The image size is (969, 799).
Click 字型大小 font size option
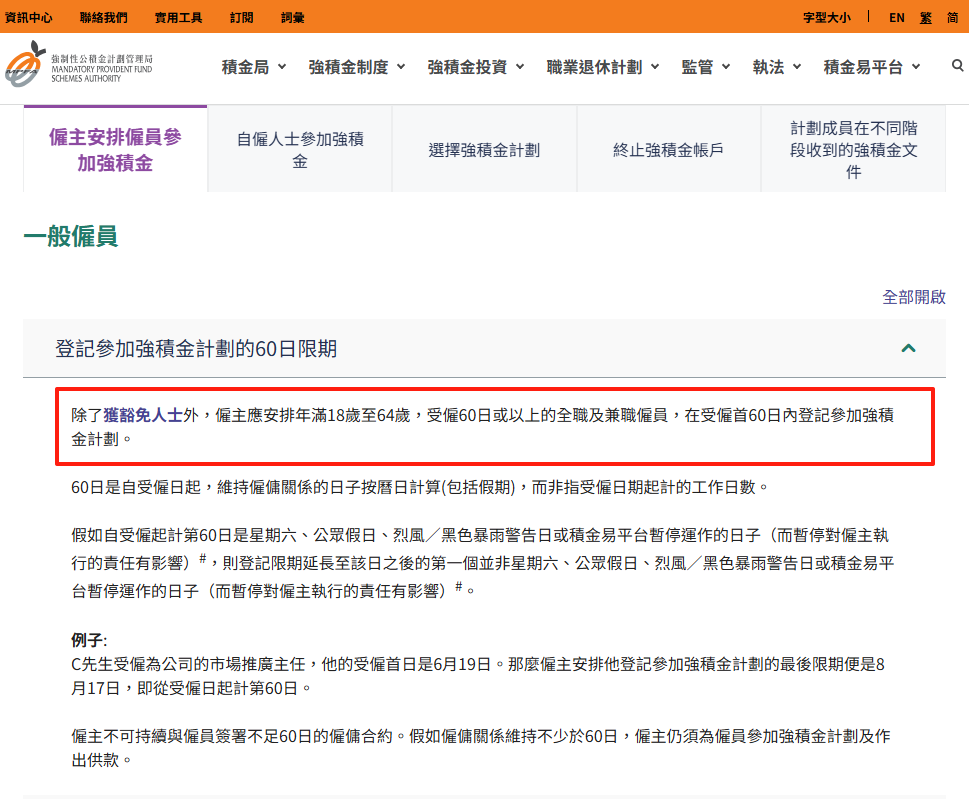(827, 17)
